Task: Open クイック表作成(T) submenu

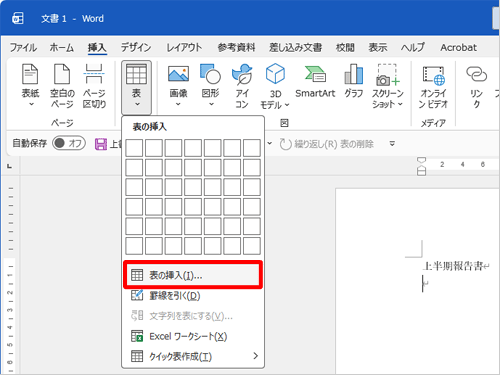Action: click(x=193, y=356)
